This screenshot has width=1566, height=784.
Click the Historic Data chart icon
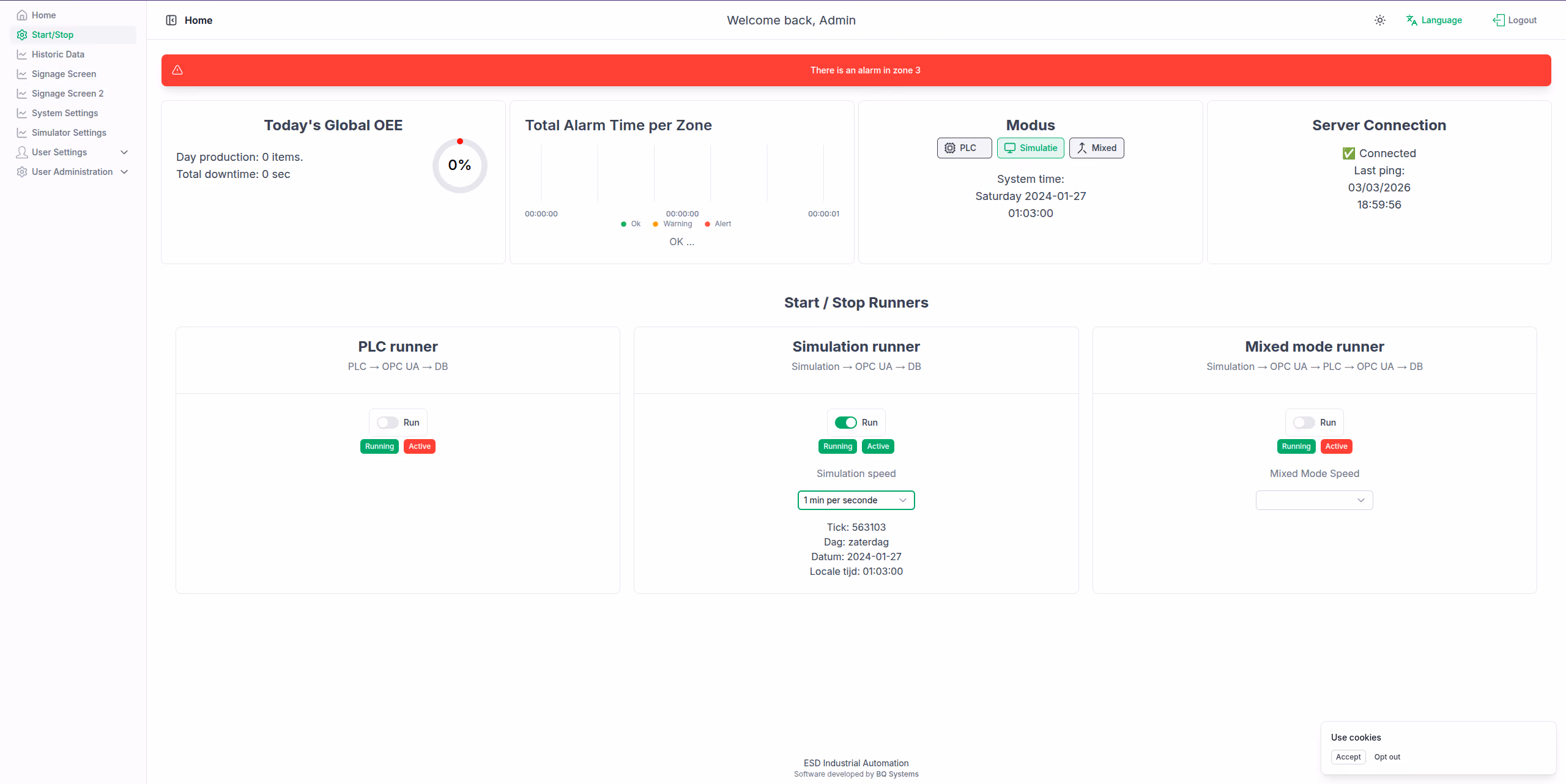click(22, 54)
